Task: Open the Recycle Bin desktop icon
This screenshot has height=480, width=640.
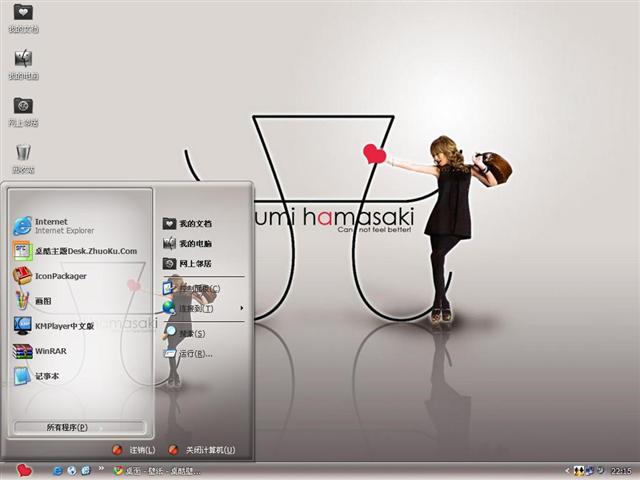Action: pyautogui.click(x=23, y=158)
